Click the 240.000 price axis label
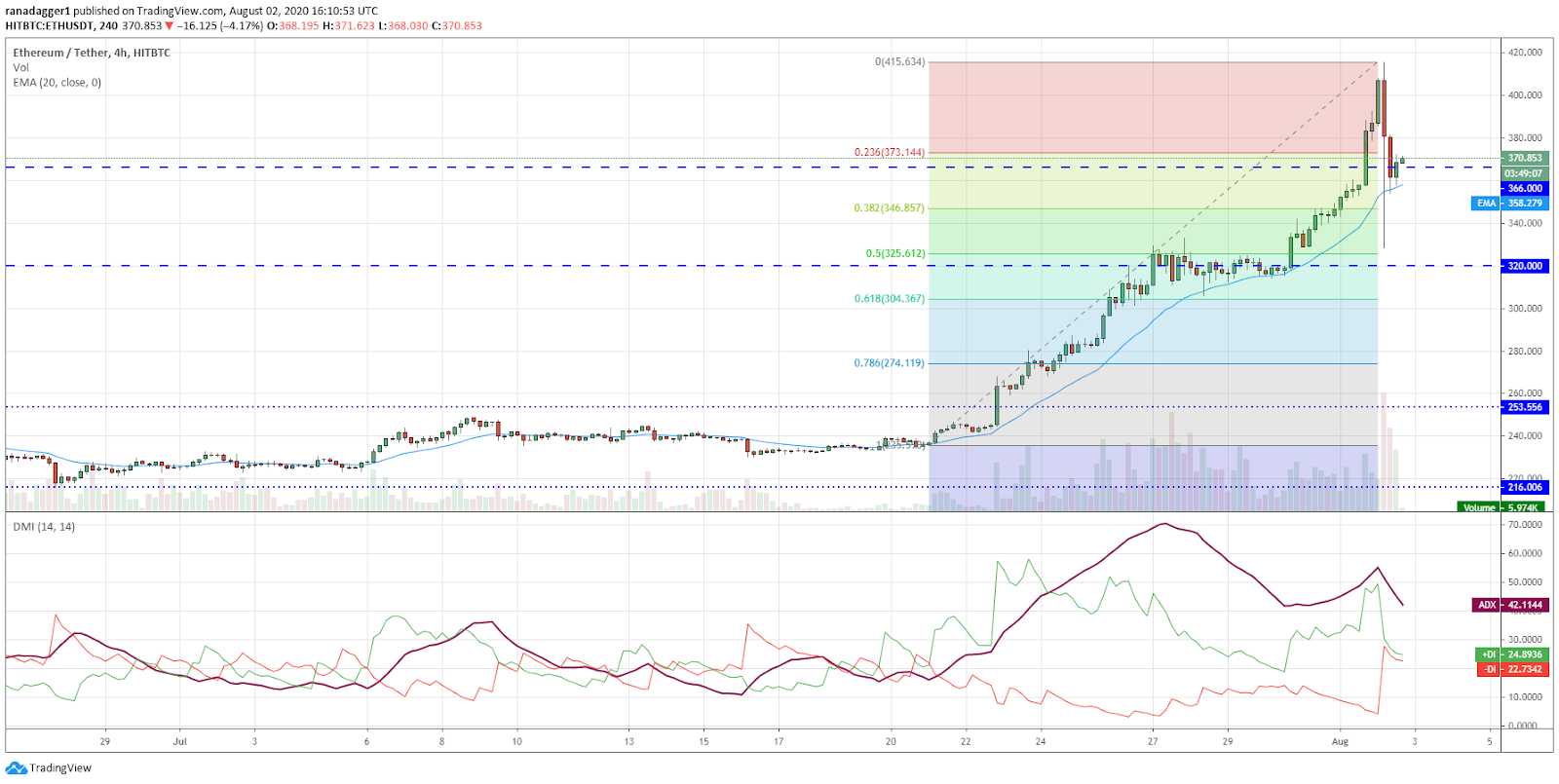 click(1525, 436)
